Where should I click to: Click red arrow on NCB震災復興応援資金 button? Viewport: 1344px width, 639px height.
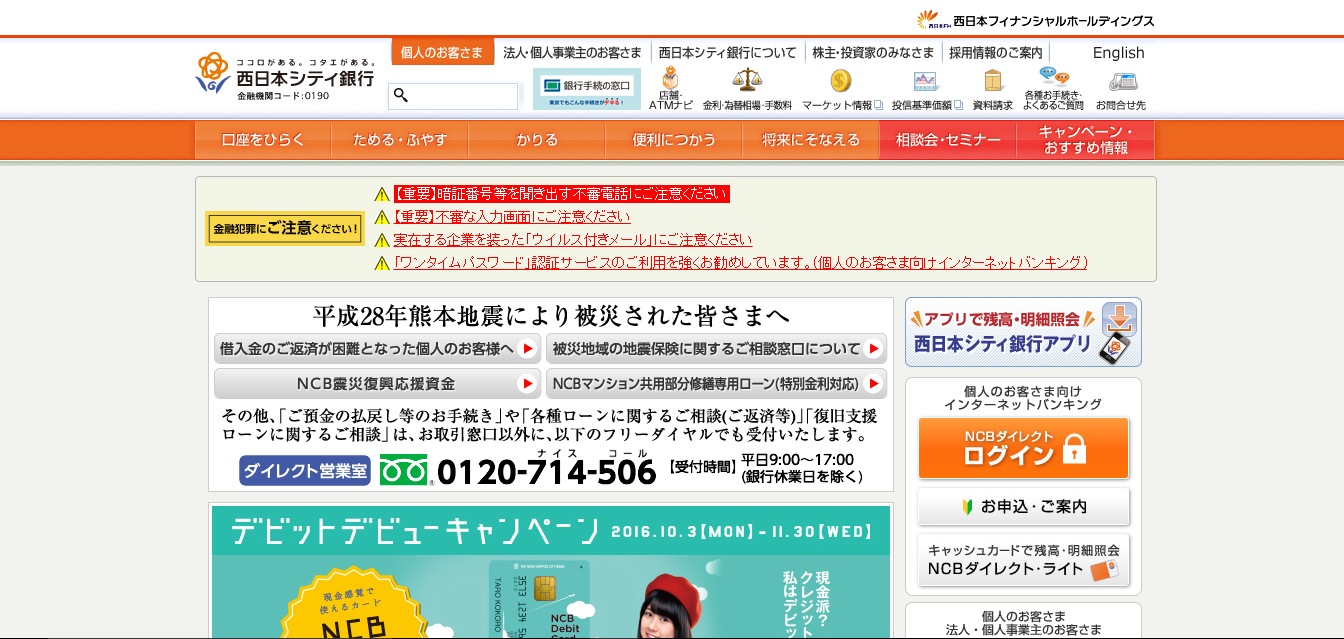[528, 383]
